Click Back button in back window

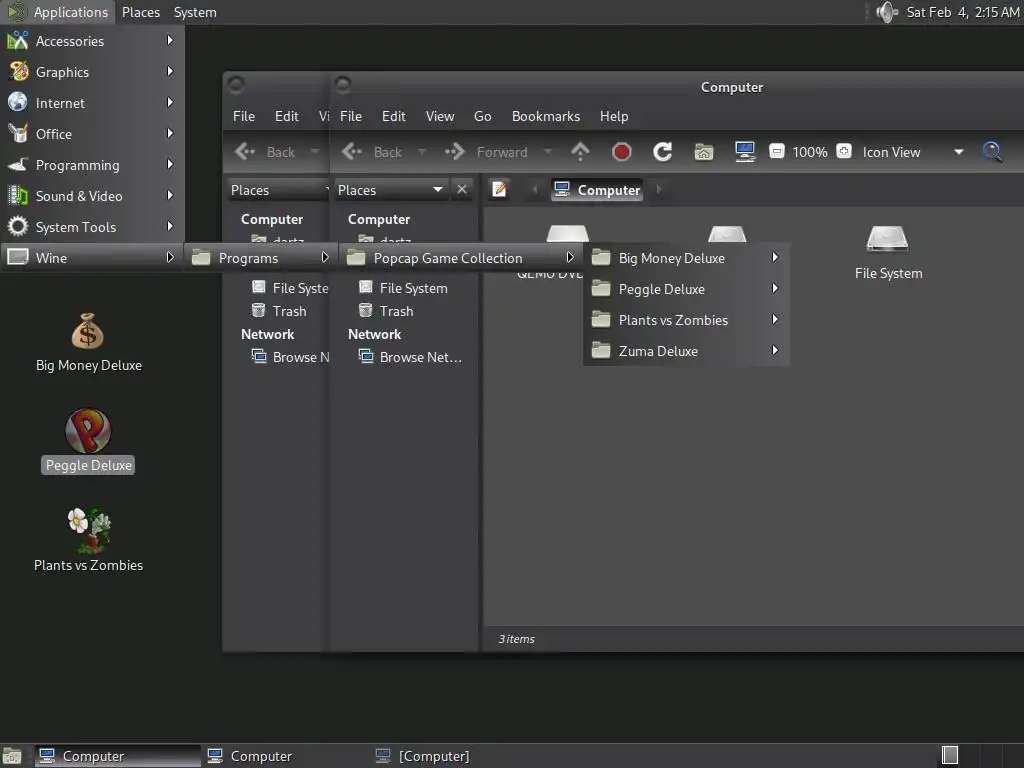[x=265, y=152]
